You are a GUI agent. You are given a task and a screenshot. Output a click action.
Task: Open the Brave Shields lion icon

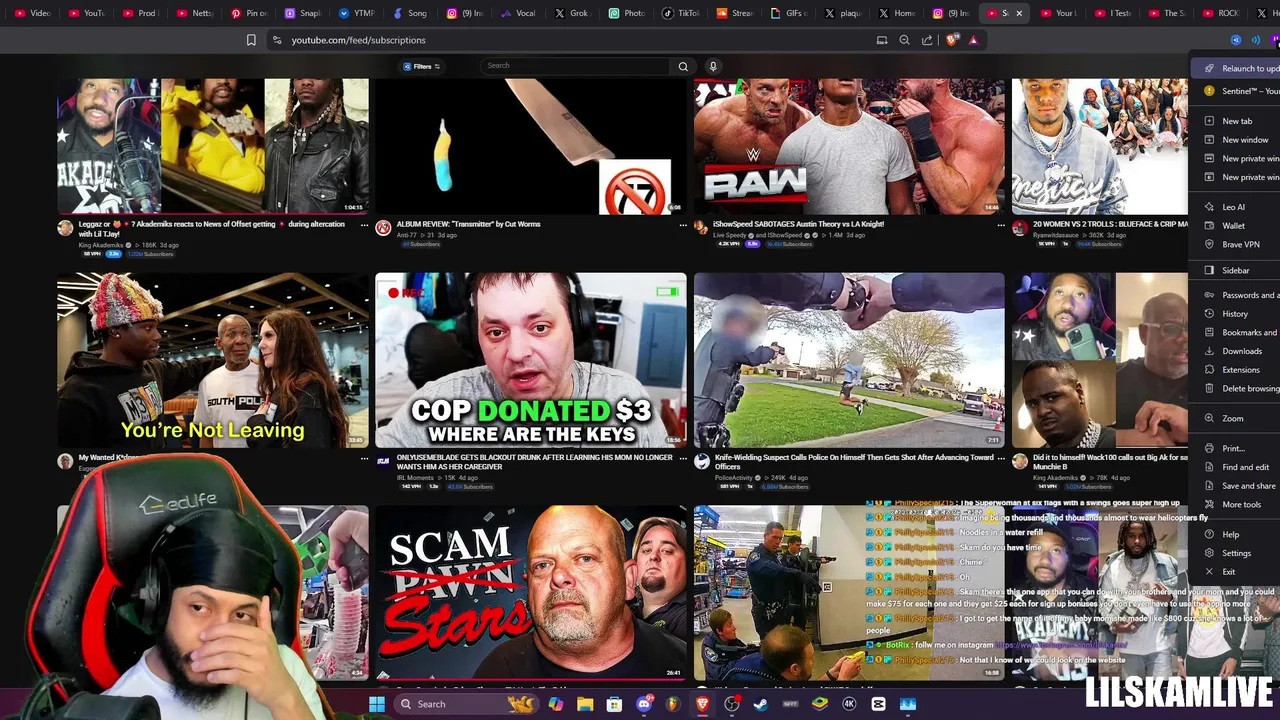coord(951,40)
